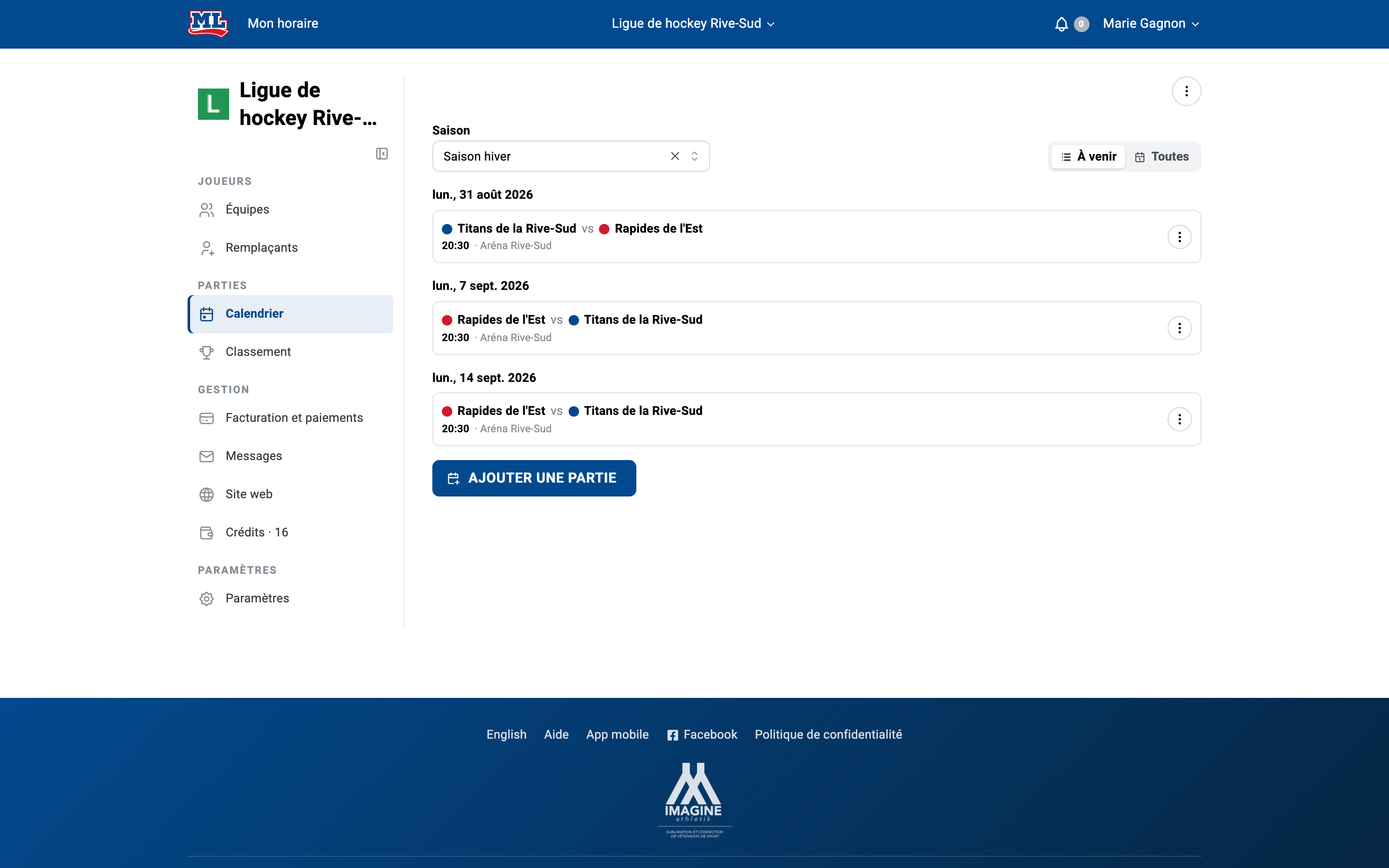The image size is (1389, 868).
Task: Open the Saison hiver combo box
Action: point(570,156)
